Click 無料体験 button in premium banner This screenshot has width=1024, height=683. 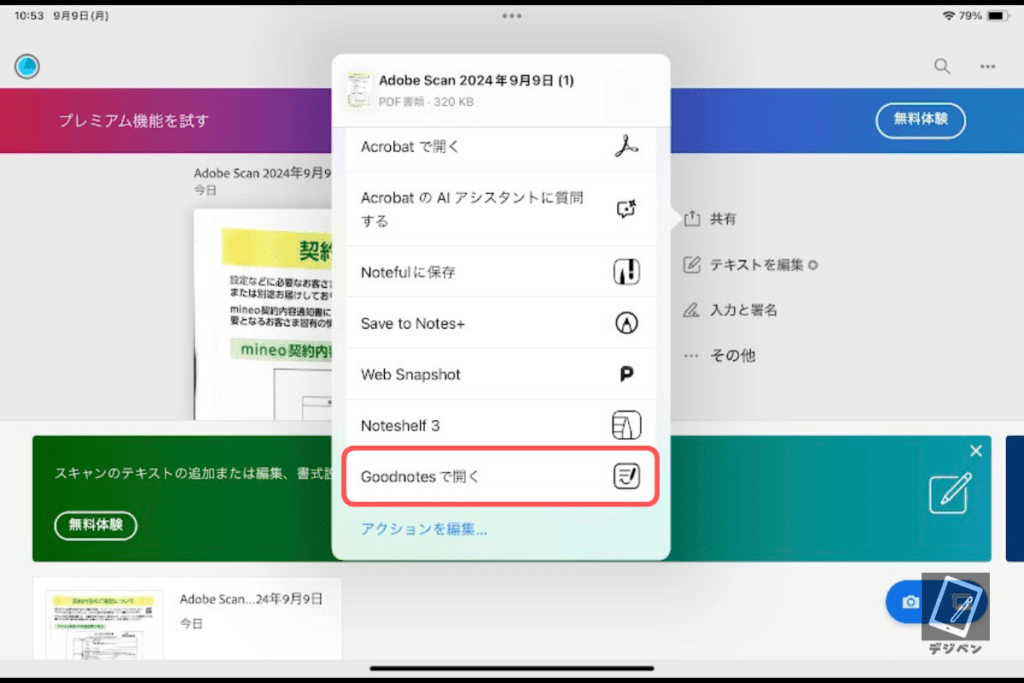(x=920, y=120)
